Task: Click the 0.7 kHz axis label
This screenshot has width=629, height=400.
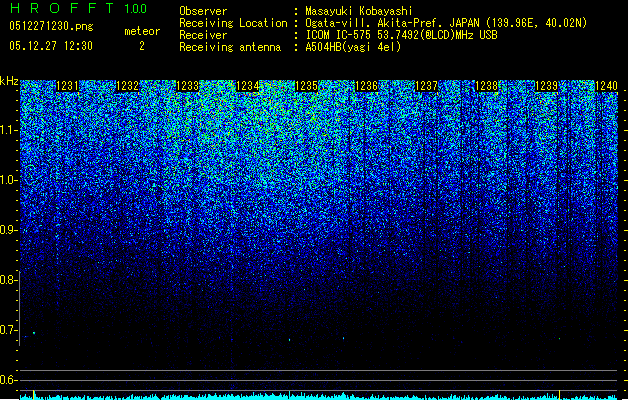Action: [8, 330]
